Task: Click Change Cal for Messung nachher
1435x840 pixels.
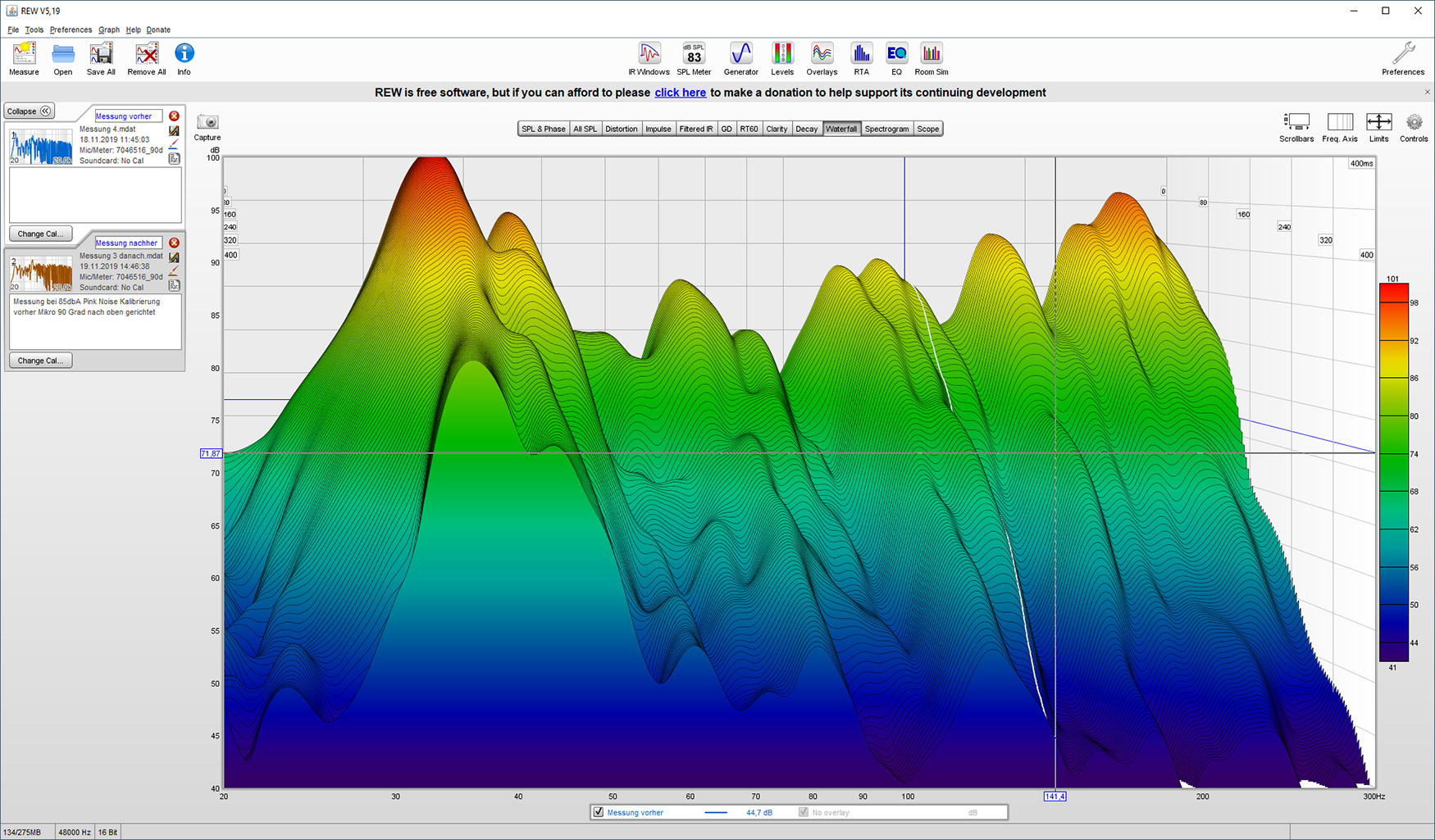Action: click(x=40, y=361)
